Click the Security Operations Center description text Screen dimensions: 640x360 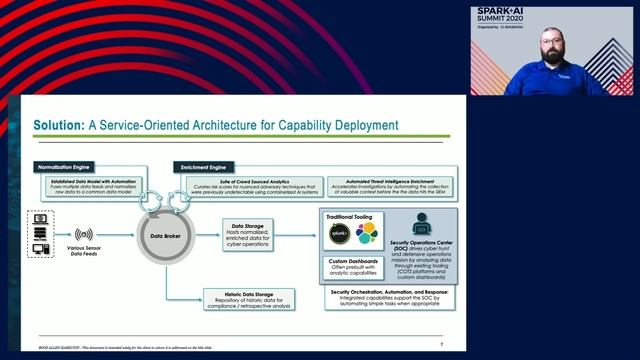pos(421,260)
